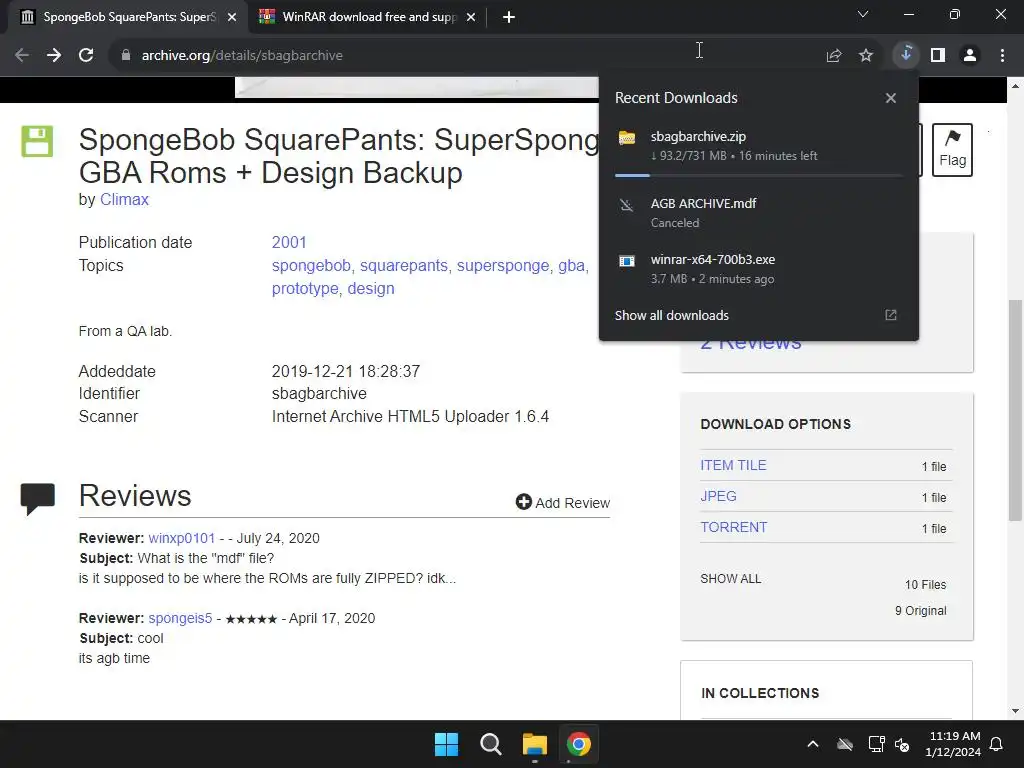The width and height of the screenshot is (1024, 768).
Task: Open the side panel icon
Action: [x=938, y=56]
